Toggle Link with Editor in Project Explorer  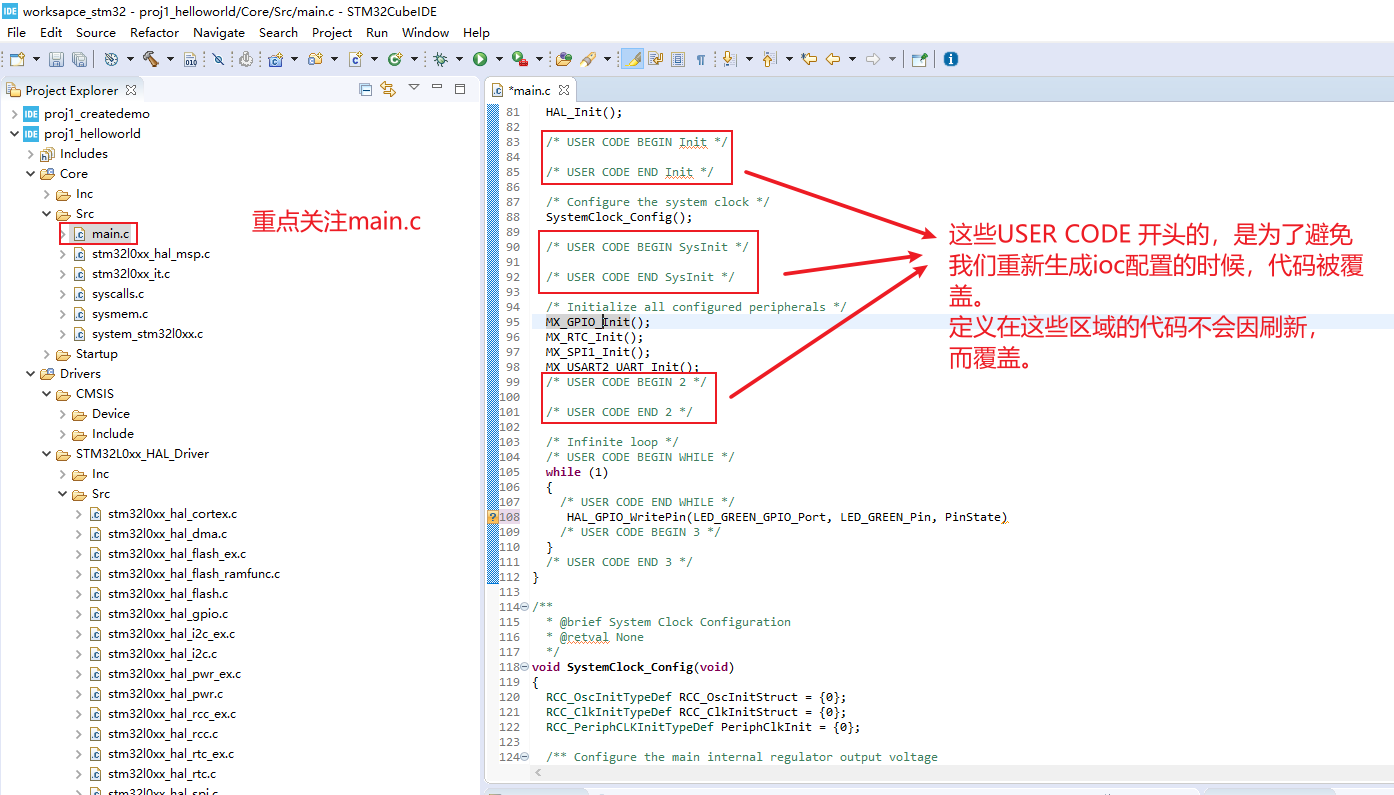pyautogui.click(x=389, y=89)
